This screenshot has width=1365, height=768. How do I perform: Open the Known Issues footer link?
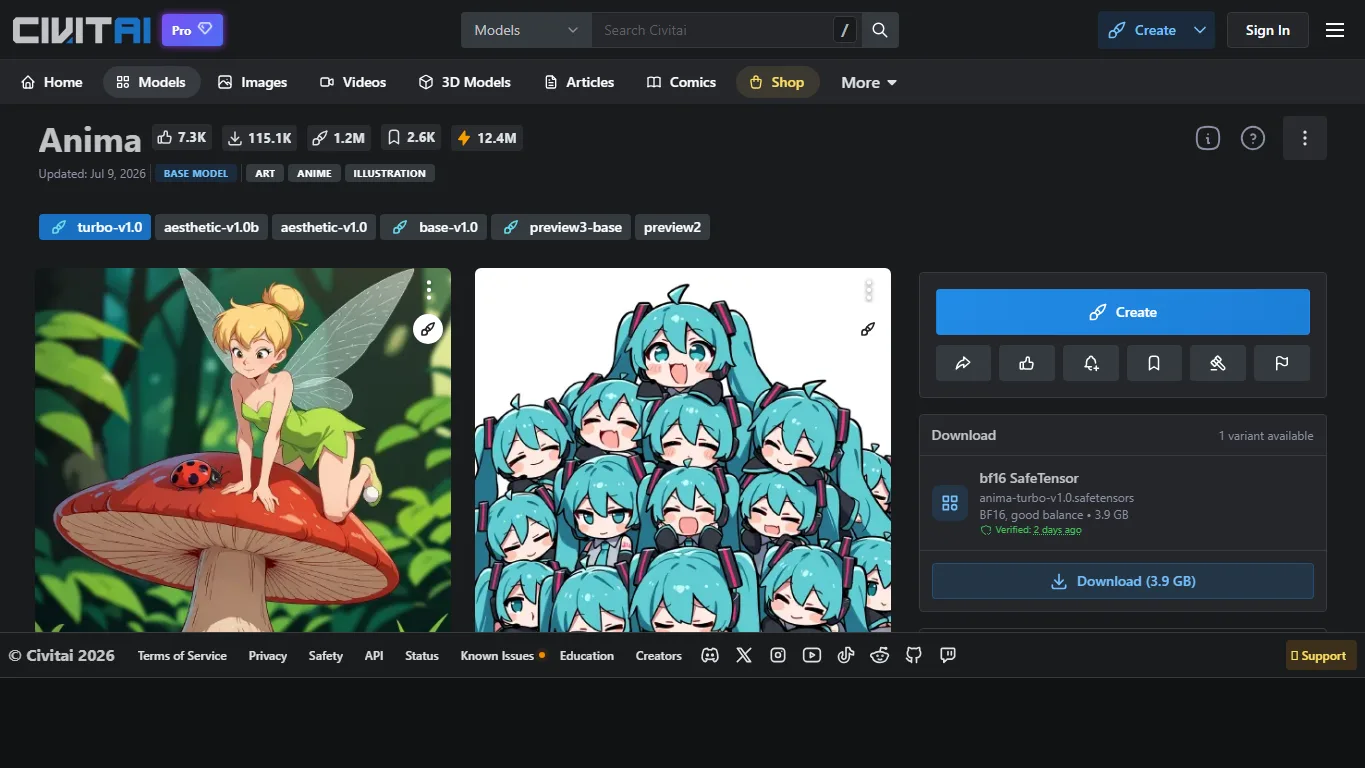pyautogui.click(x=497, y=656)
